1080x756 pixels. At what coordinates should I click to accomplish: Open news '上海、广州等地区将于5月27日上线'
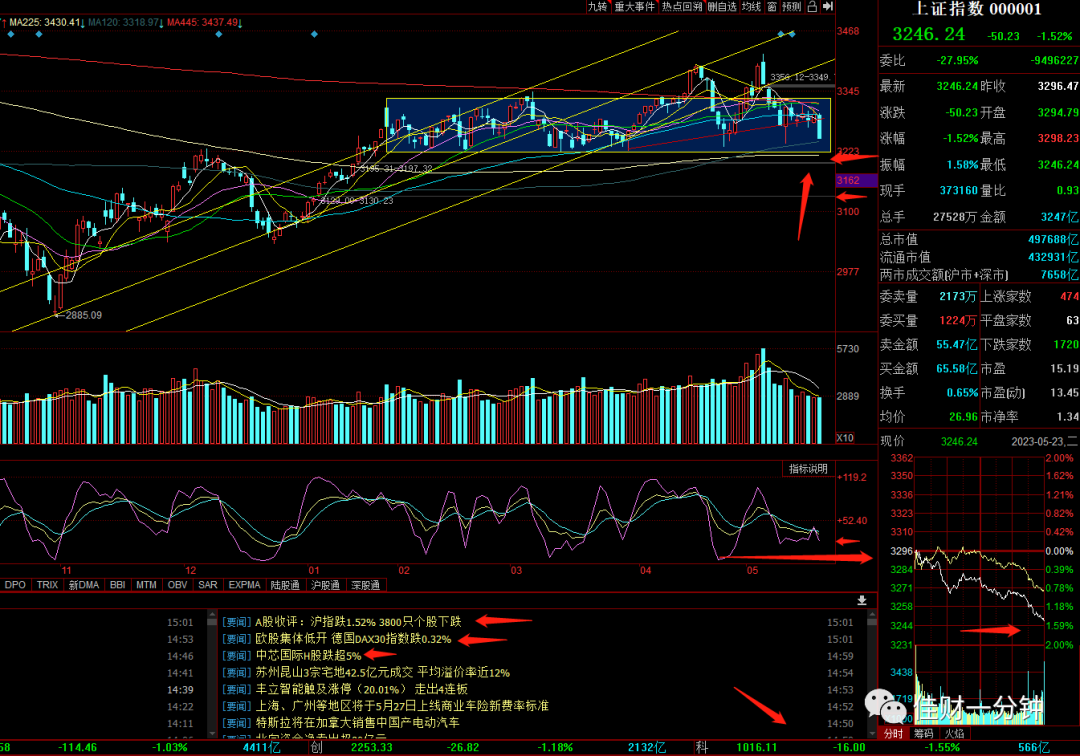pos(402,706)
